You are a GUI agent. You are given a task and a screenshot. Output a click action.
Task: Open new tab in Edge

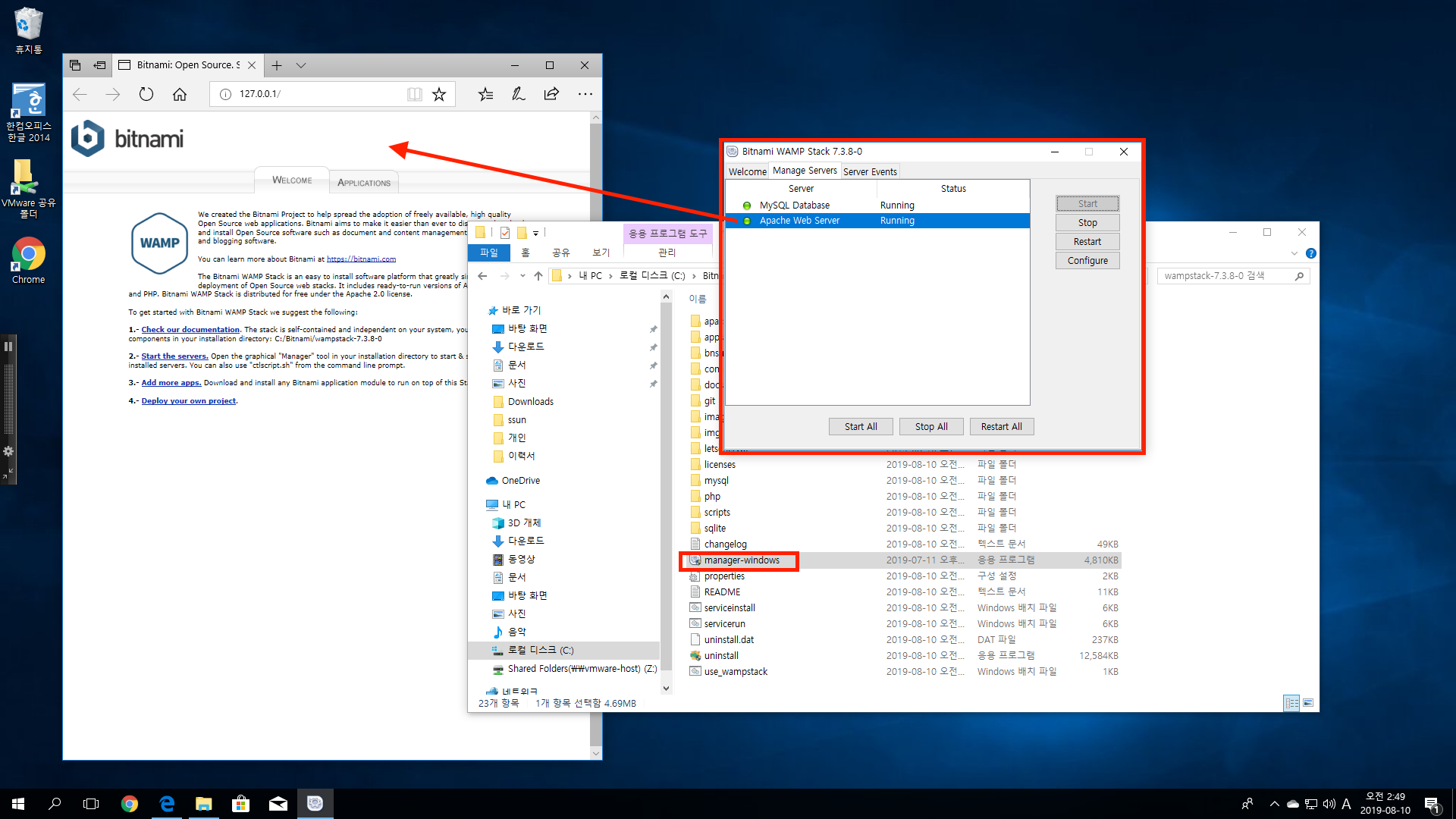click(x=277, y=65)
